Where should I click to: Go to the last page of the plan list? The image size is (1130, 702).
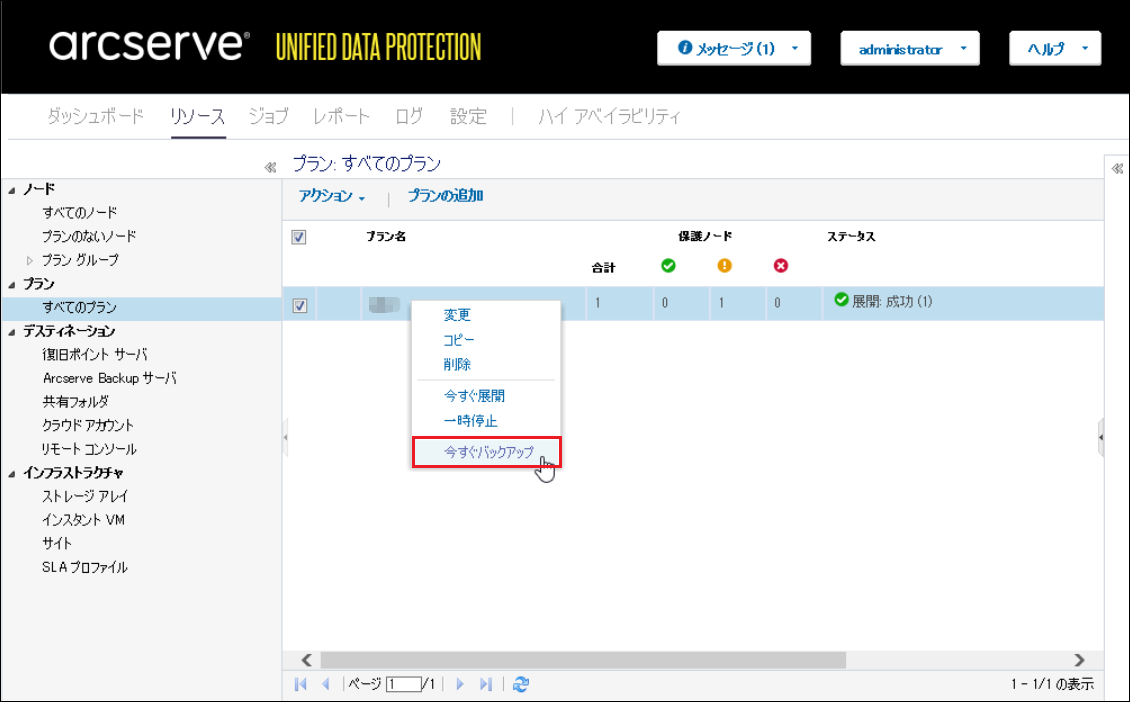(x=486, y=684)
